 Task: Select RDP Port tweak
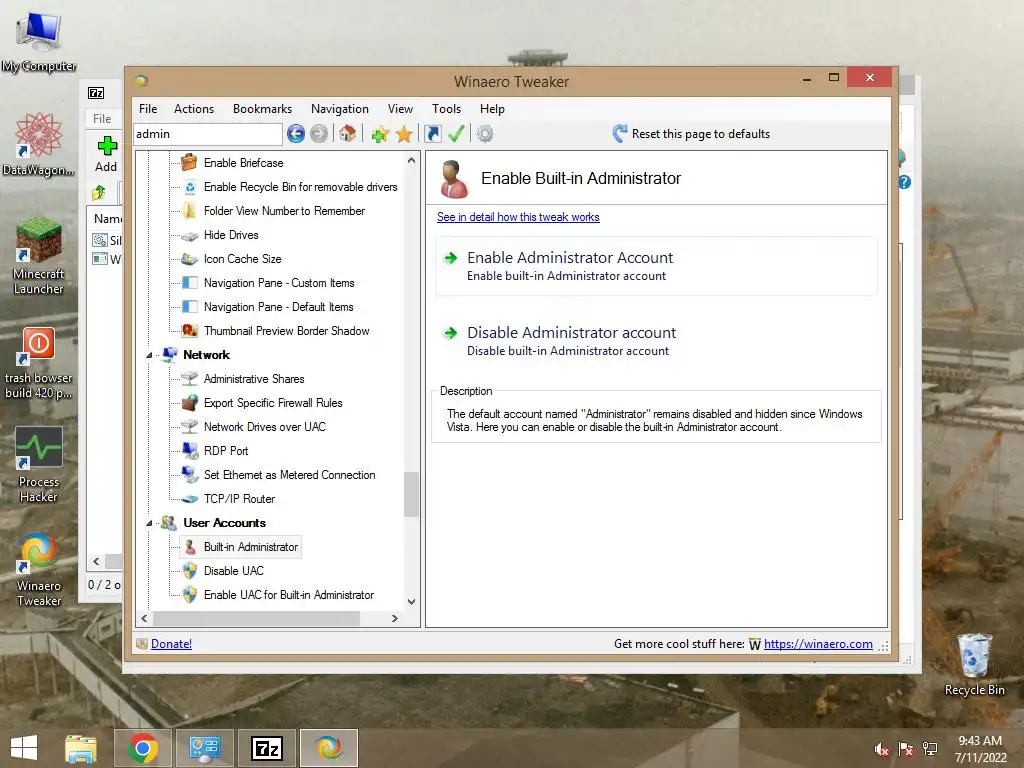click(x=226, y=451)
